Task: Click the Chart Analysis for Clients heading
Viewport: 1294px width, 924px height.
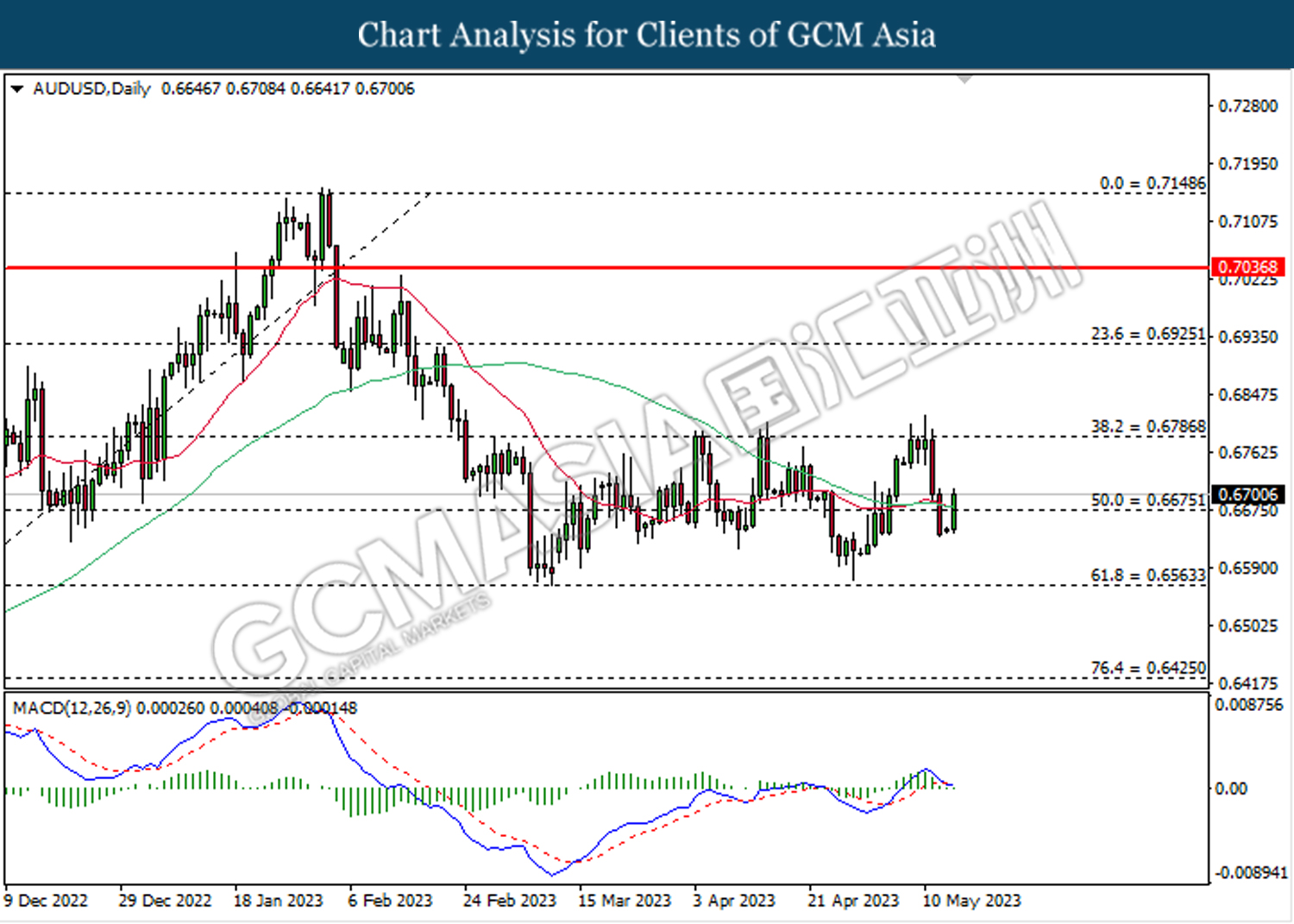Action: click(x=647, y=35)
